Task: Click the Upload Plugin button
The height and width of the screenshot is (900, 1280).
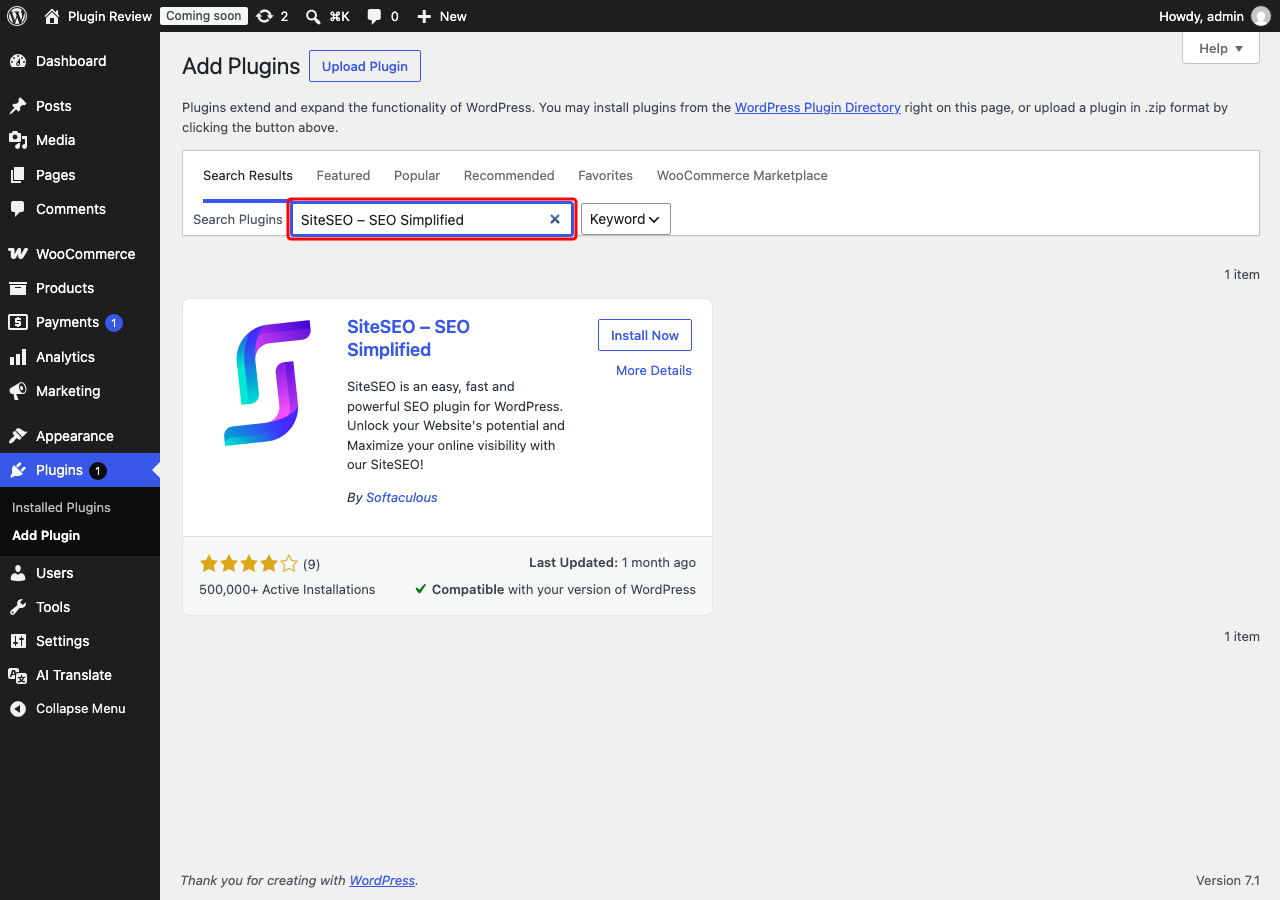Action: (x=365, y=66)
